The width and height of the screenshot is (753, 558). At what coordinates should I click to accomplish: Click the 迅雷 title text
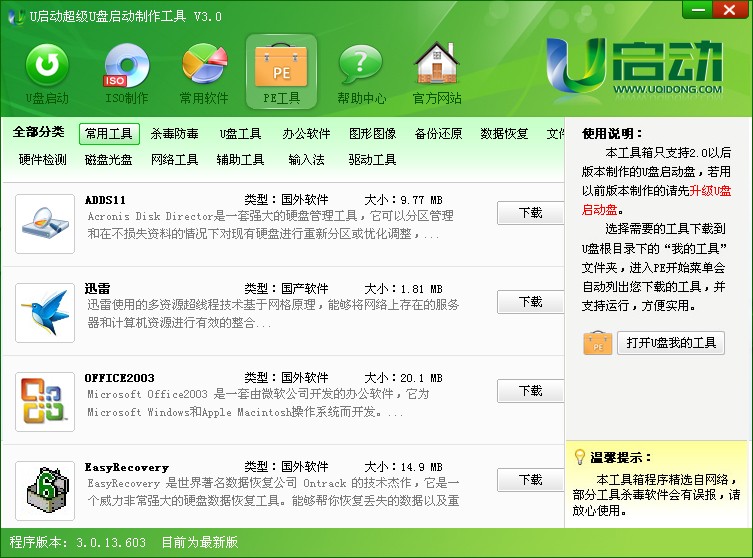97,289
